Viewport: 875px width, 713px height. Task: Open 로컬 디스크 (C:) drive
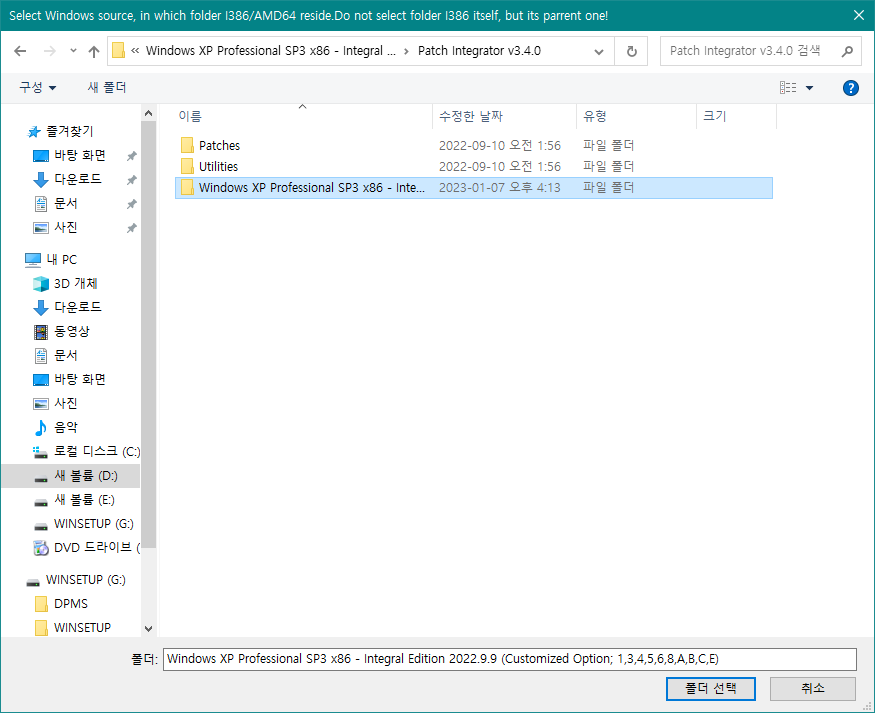[86, 451]
